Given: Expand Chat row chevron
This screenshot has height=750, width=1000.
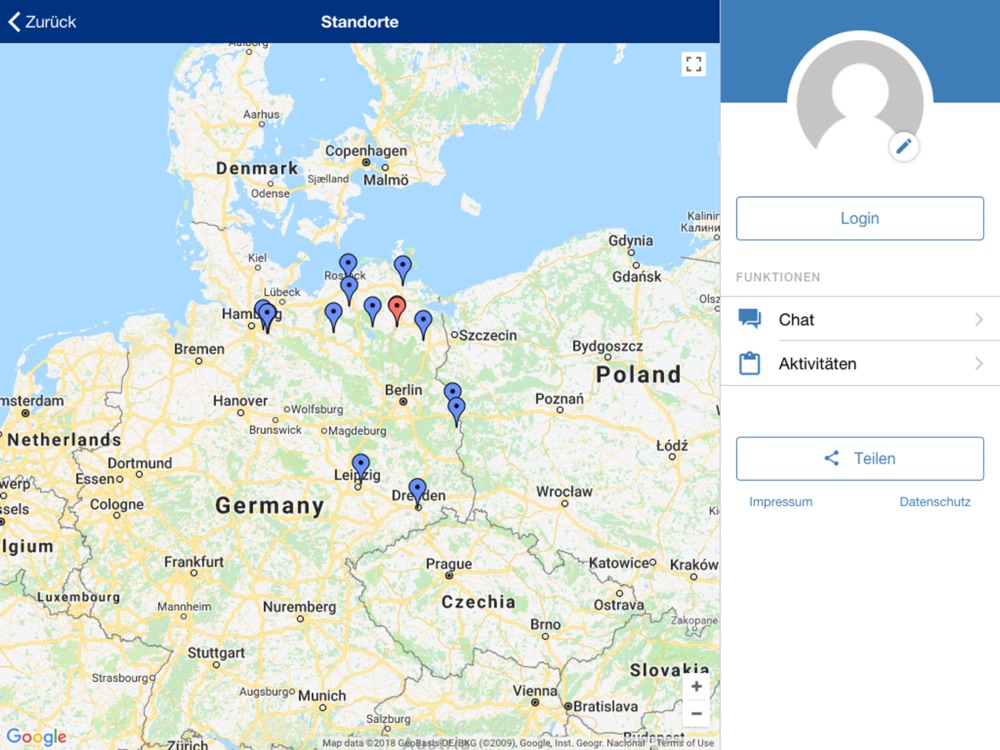Looking at the screenshot, I should point(979,319).
